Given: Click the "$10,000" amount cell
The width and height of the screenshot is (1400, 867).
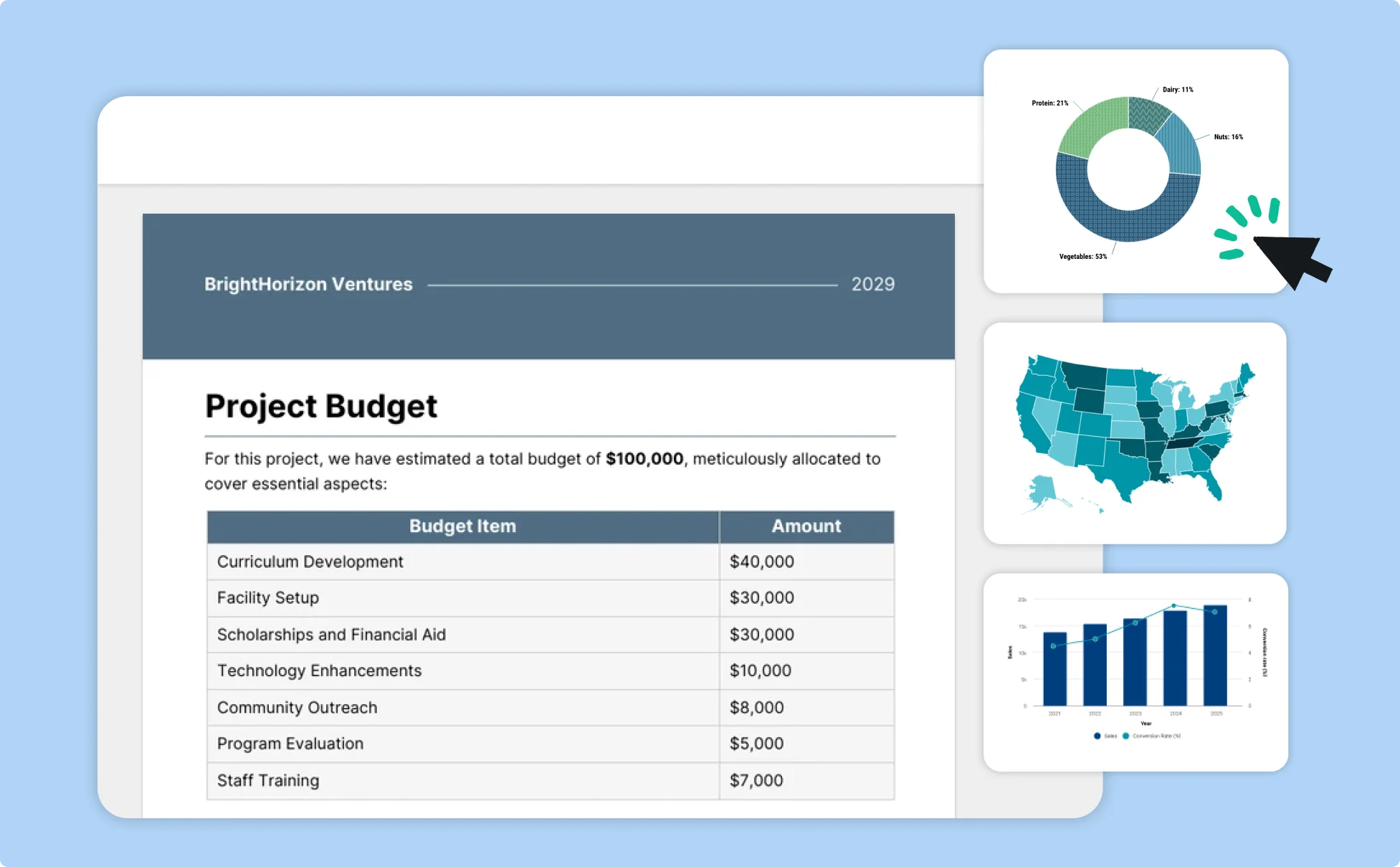Looking at the screenshot, I should pyautogui.click(x=806, y=671).
